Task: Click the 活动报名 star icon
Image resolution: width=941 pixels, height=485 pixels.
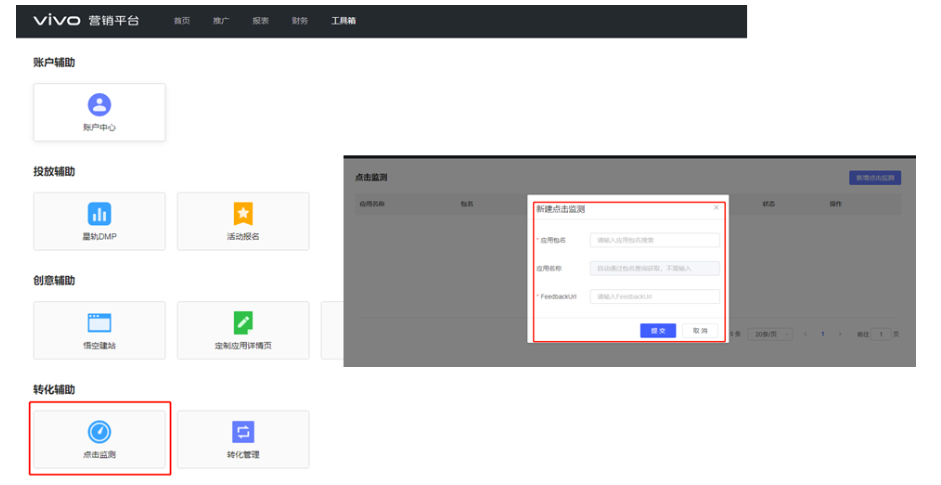Action: 243,213
